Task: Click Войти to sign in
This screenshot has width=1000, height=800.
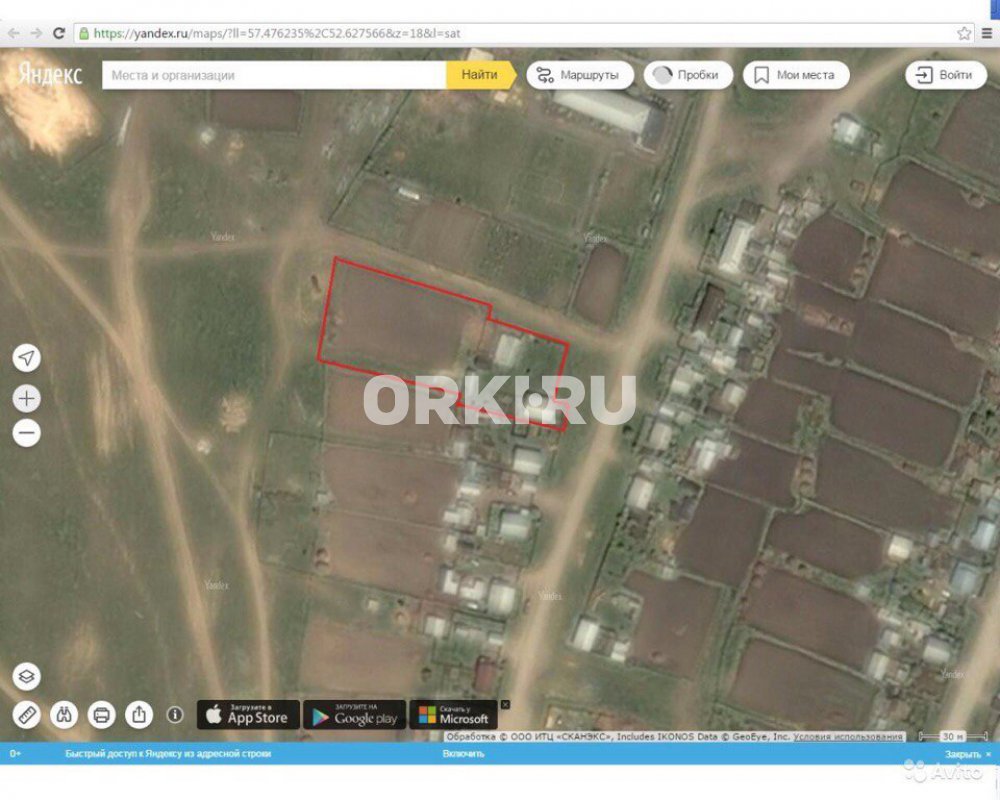Action: [945, 75]
